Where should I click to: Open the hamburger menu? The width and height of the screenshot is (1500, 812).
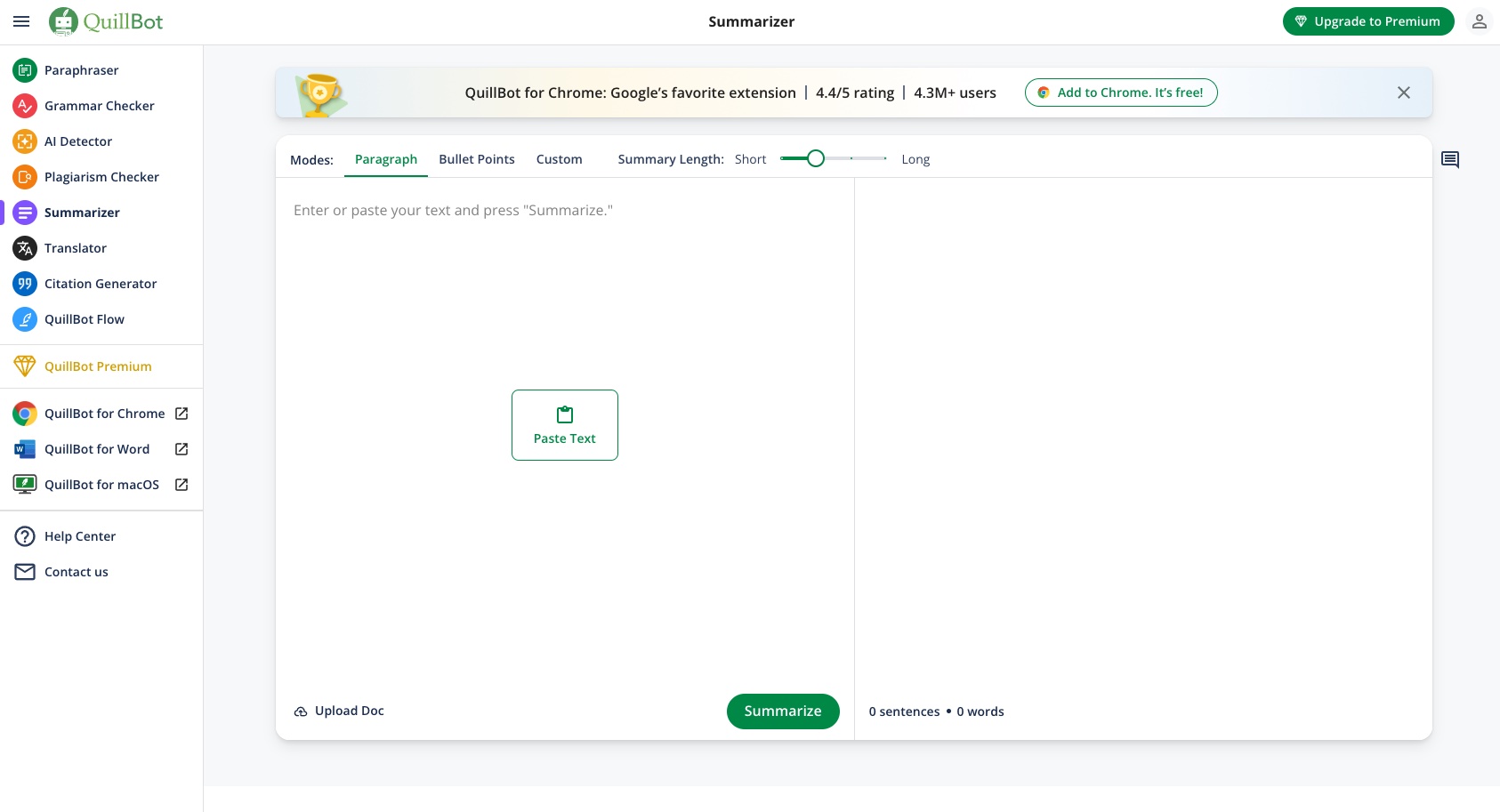21,21
